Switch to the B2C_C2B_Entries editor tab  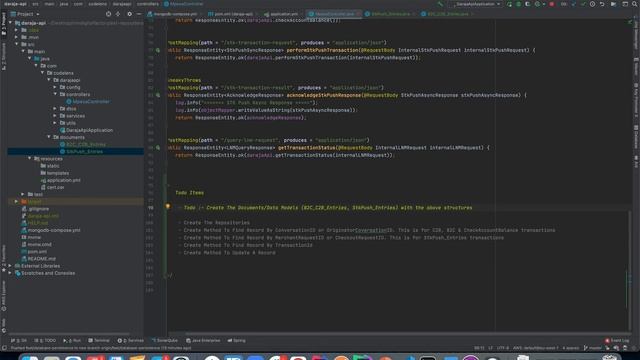click(447, 14)
